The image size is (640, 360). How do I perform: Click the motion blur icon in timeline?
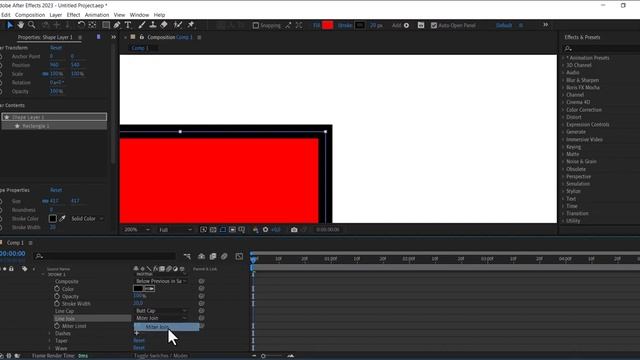(x=224, y=256)
